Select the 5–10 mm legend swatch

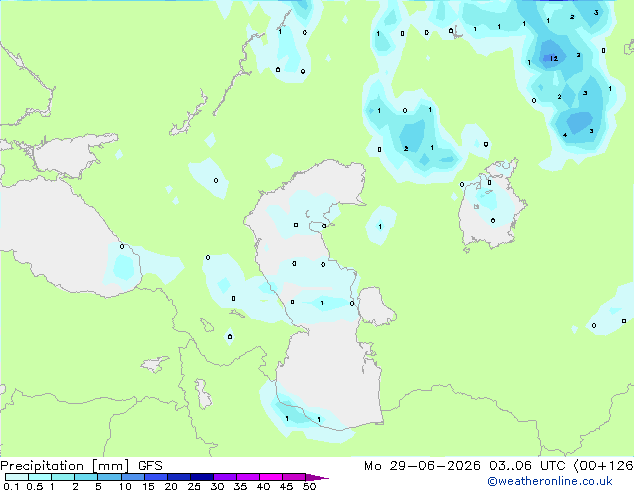click(109, 477)
